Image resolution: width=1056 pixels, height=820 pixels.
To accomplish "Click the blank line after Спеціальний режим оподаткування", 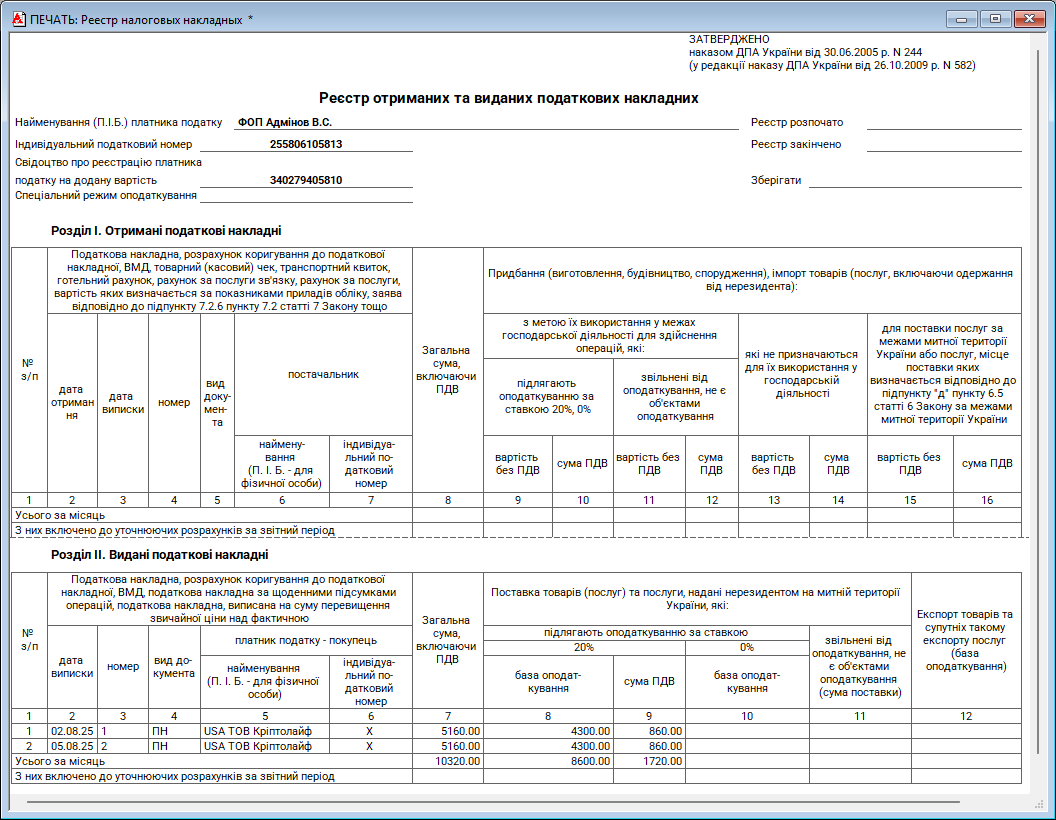I will (306, 196).
